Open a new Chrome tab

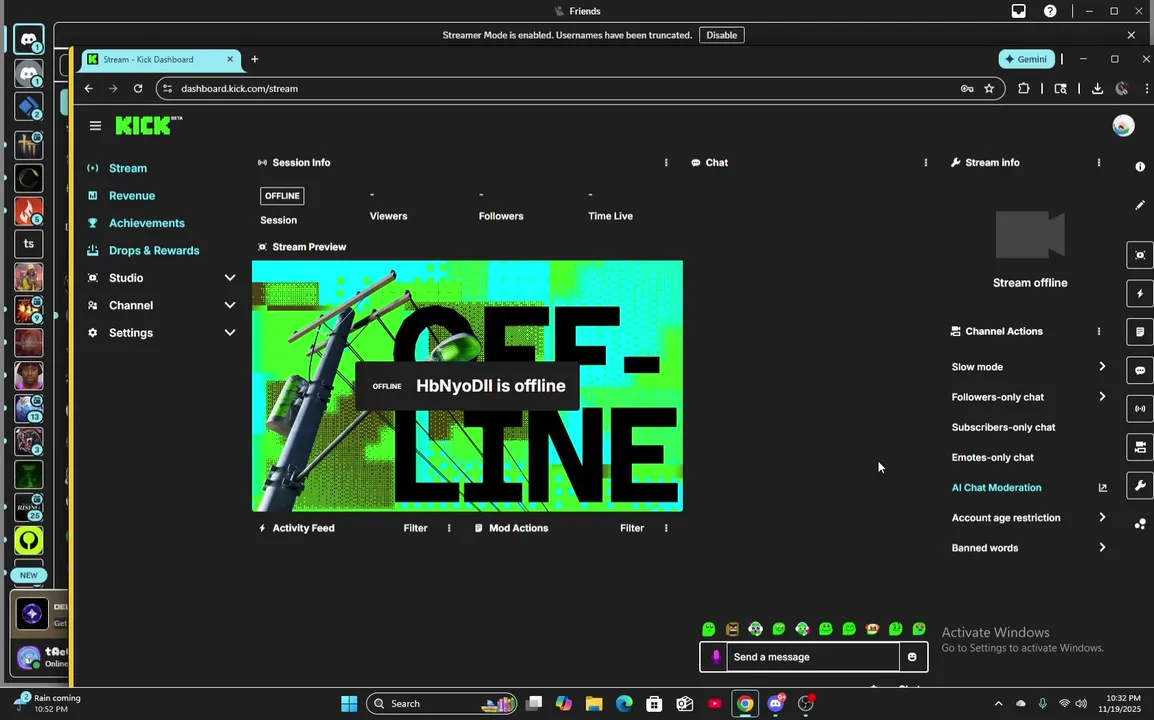coord(255,59)
